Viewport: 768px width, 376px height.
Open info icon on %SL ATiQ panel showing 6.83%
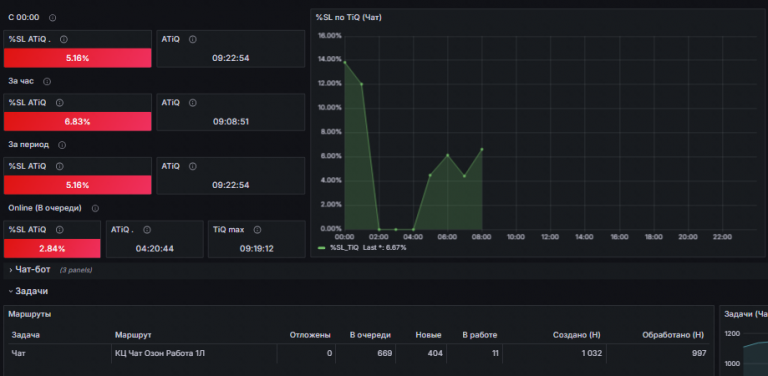click(x=59, y=103)
